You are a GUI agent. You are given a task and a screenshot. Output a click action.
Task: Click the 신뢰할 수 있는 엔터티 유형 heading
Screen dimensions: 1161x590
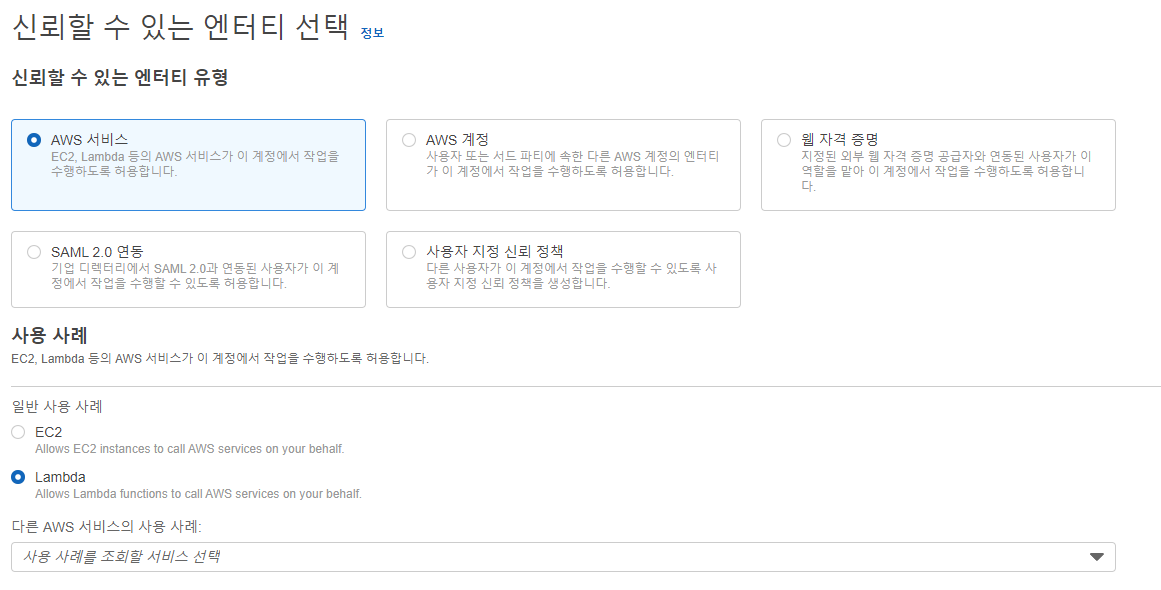(x=119, y=77)
